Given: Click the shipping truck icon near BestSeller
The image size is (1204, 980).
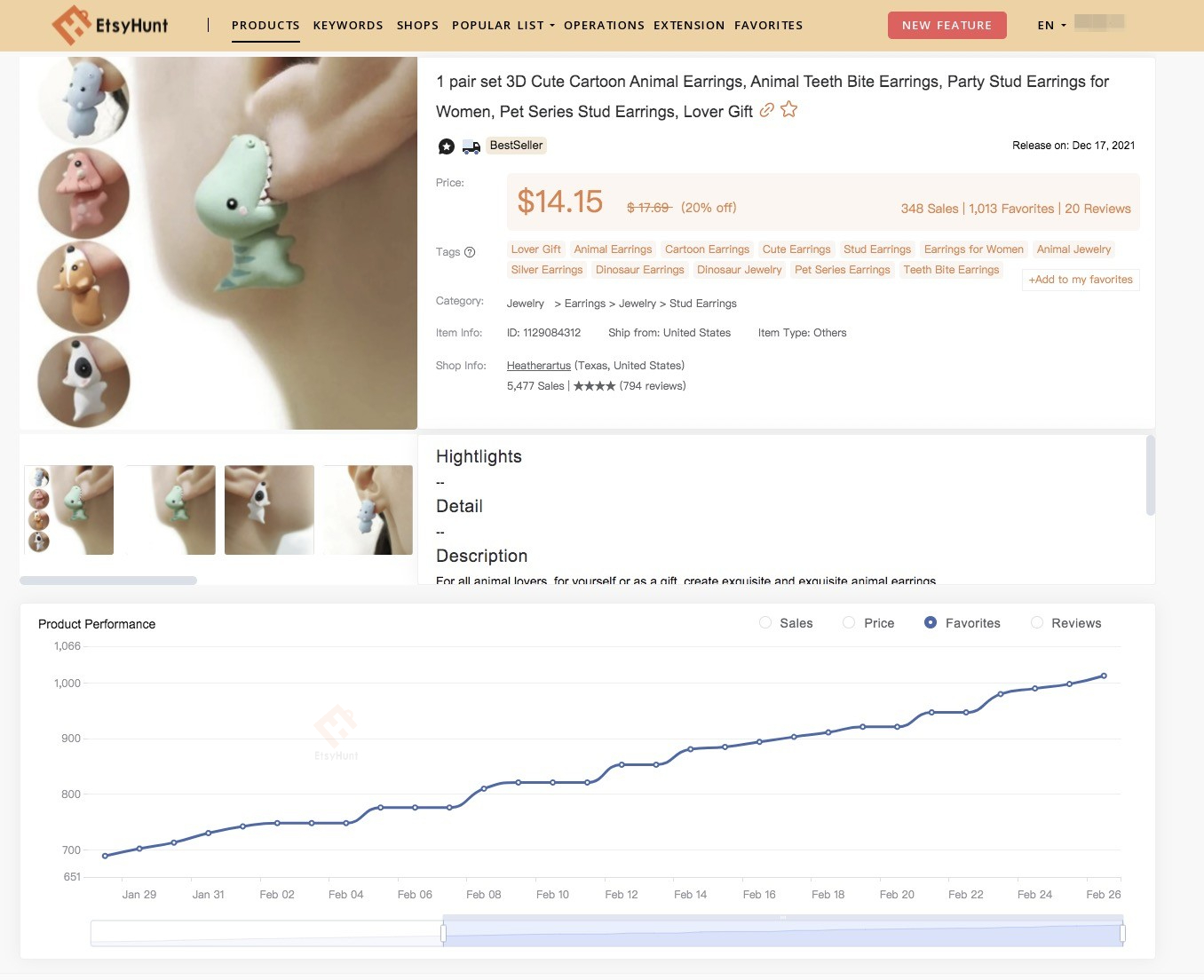Looking at the screenshot, I should [471, 146].
